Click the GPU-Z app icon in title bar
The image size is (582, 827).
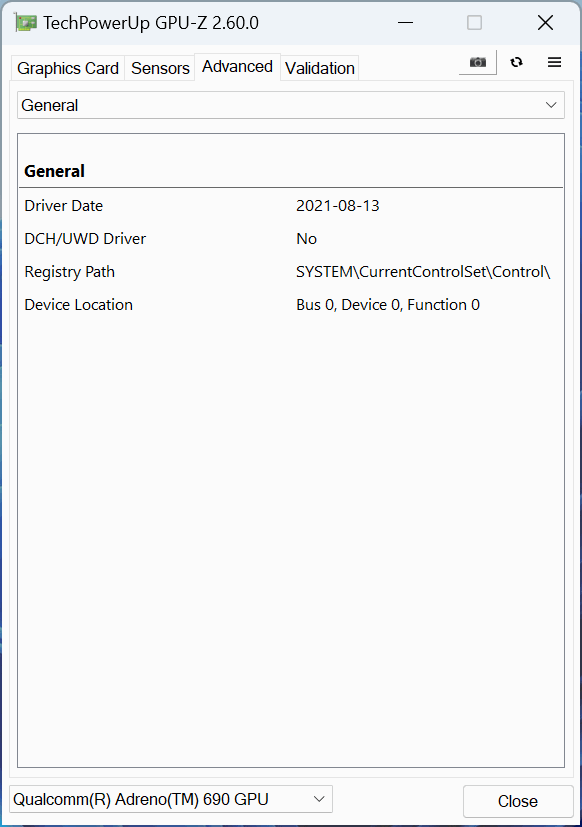[x=25, y=23]
